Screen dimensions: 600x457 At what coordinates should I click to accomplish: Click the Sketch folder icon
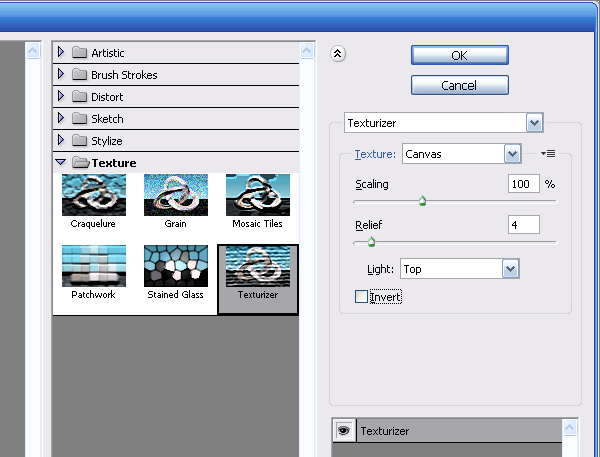click(79, 118)
